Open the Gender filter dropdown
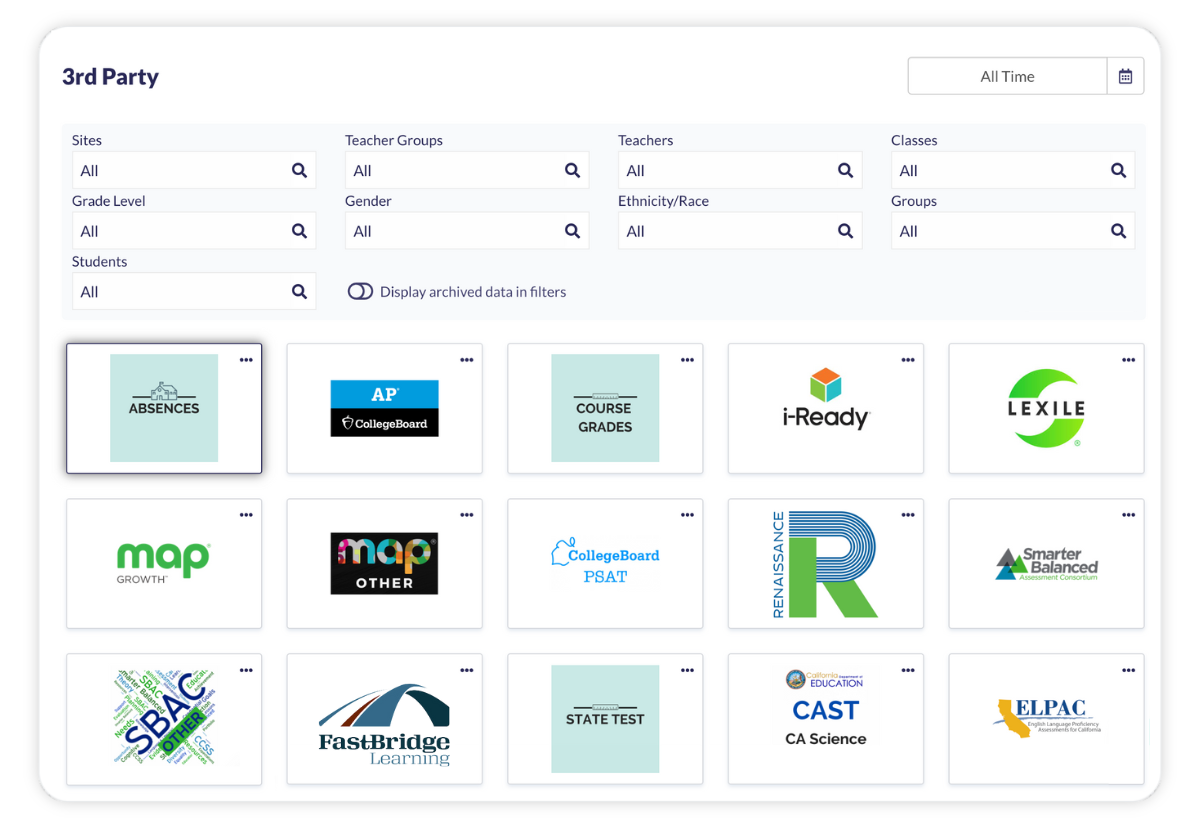Screen dimensions: 1200x828 tap(467, 231)
